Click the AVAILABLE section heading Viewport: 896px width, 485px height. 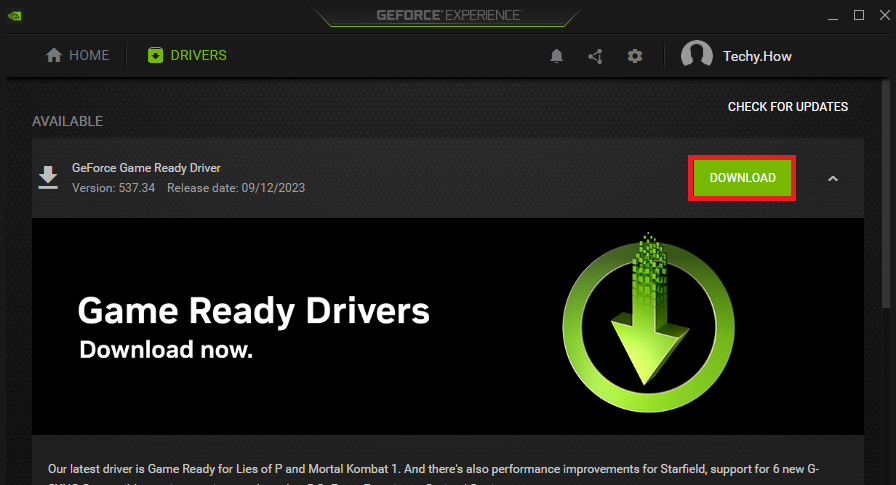tap(67, 121)
